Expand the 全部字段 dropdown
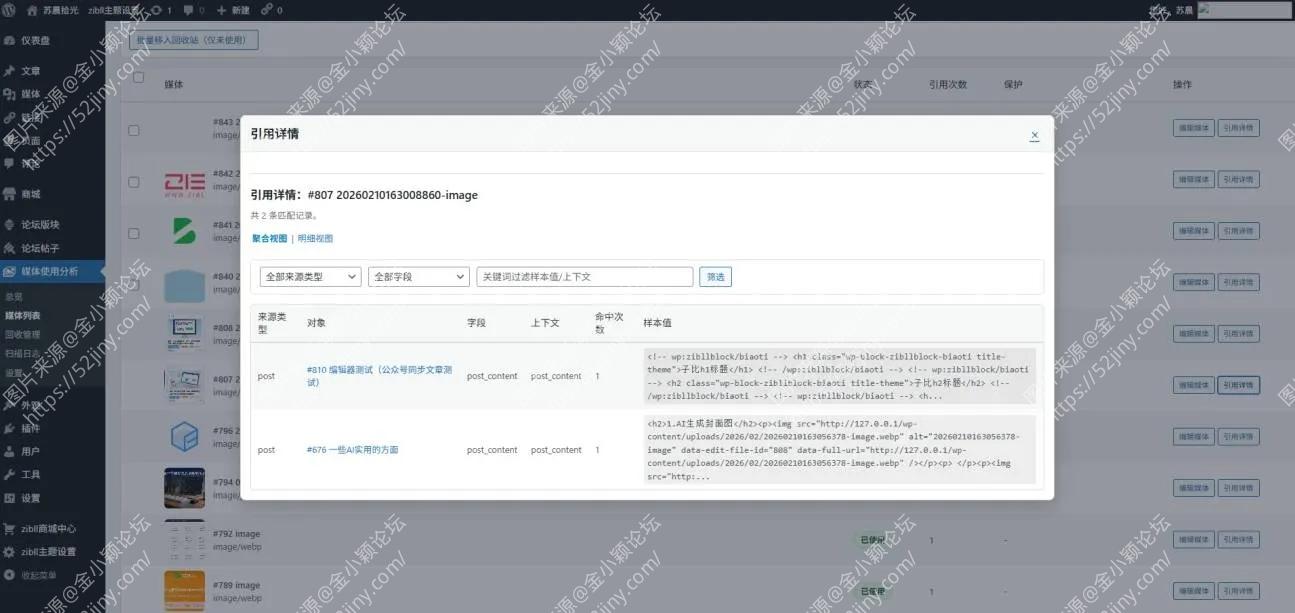 [x=418, y=277]
